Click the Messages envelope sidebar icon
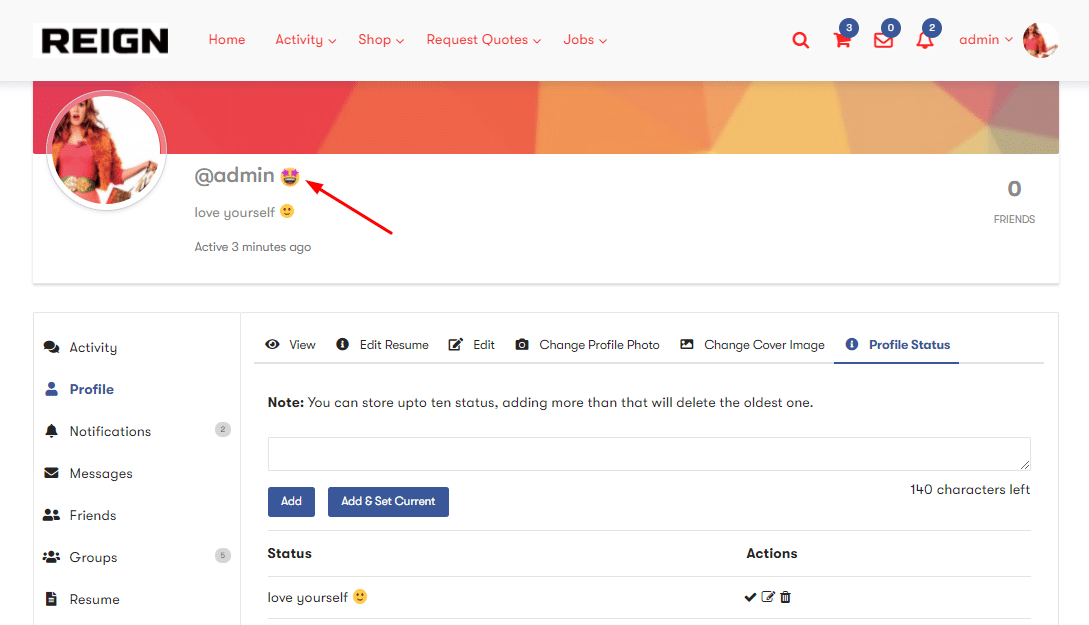1089x625 pixels. pyautogui.click(x=51, y=473)
